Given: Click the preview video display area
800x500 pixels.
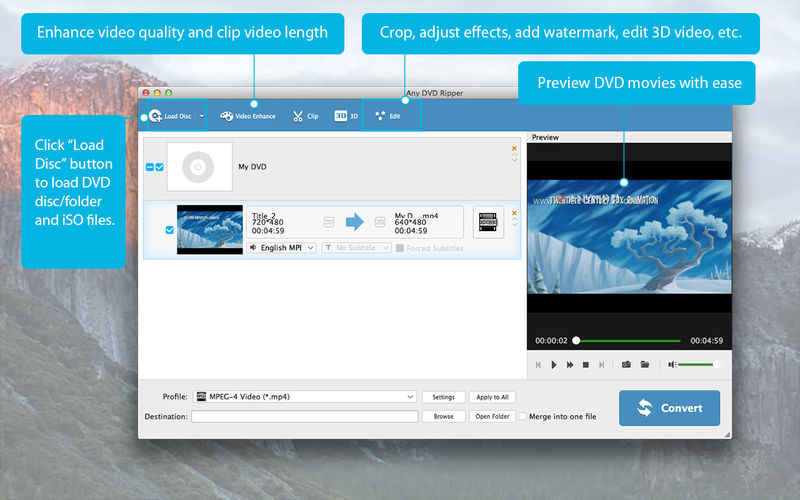Looking at the screenshot, I should tap(629, 237).
